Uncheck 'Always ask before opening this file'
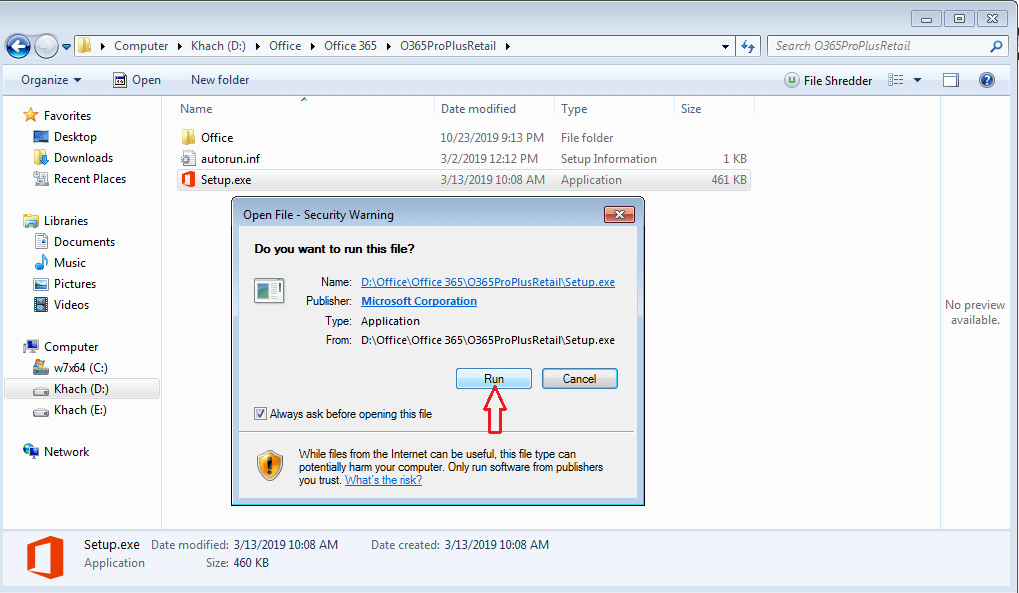 [260, 413]
